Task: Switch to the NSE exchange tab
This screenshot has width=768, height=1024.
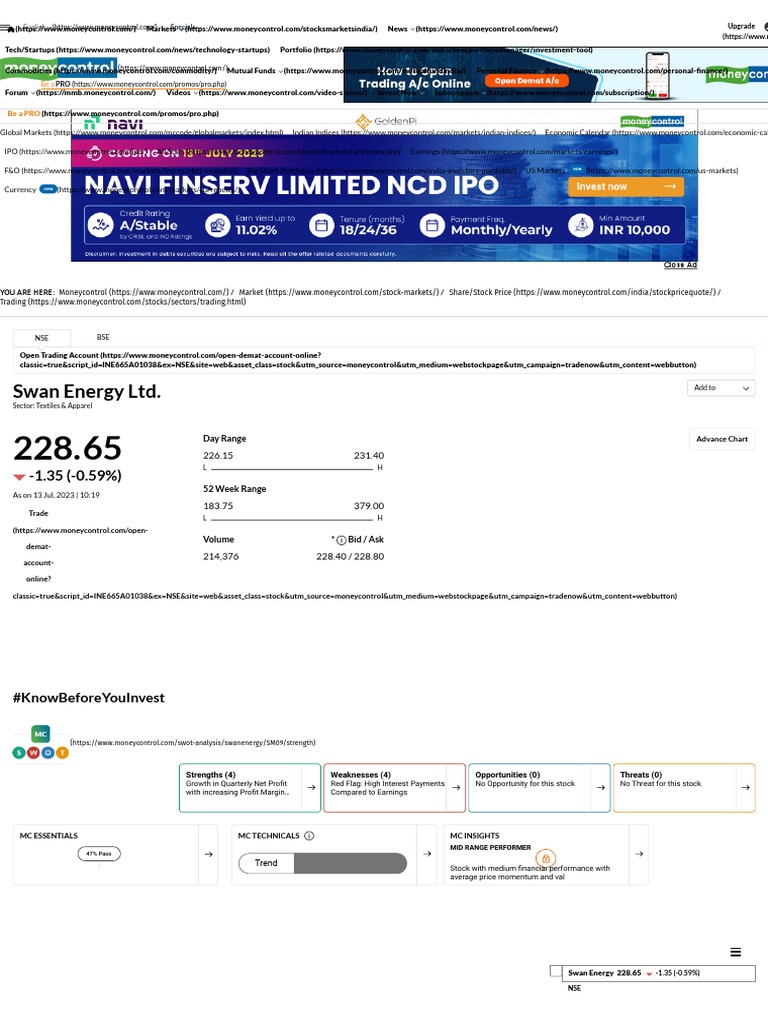Action: [x=41, y=338]
